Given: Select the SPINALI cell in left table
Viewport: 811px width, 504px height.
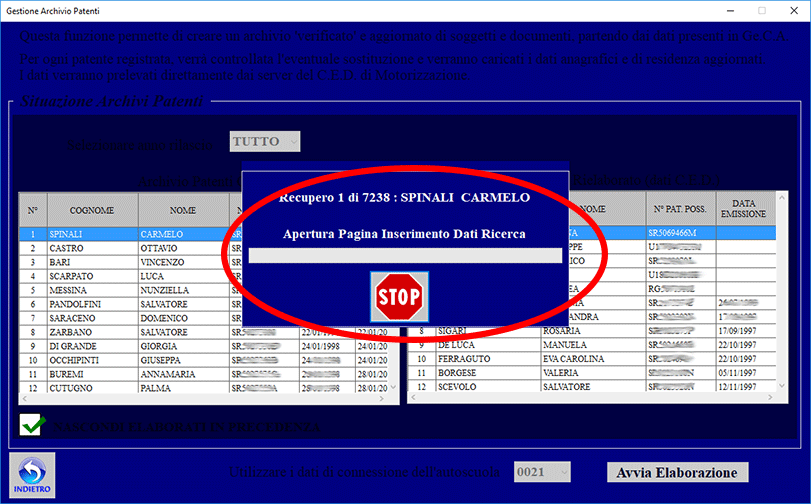Looking at the screenshot, I should click(x=93, y=234).
